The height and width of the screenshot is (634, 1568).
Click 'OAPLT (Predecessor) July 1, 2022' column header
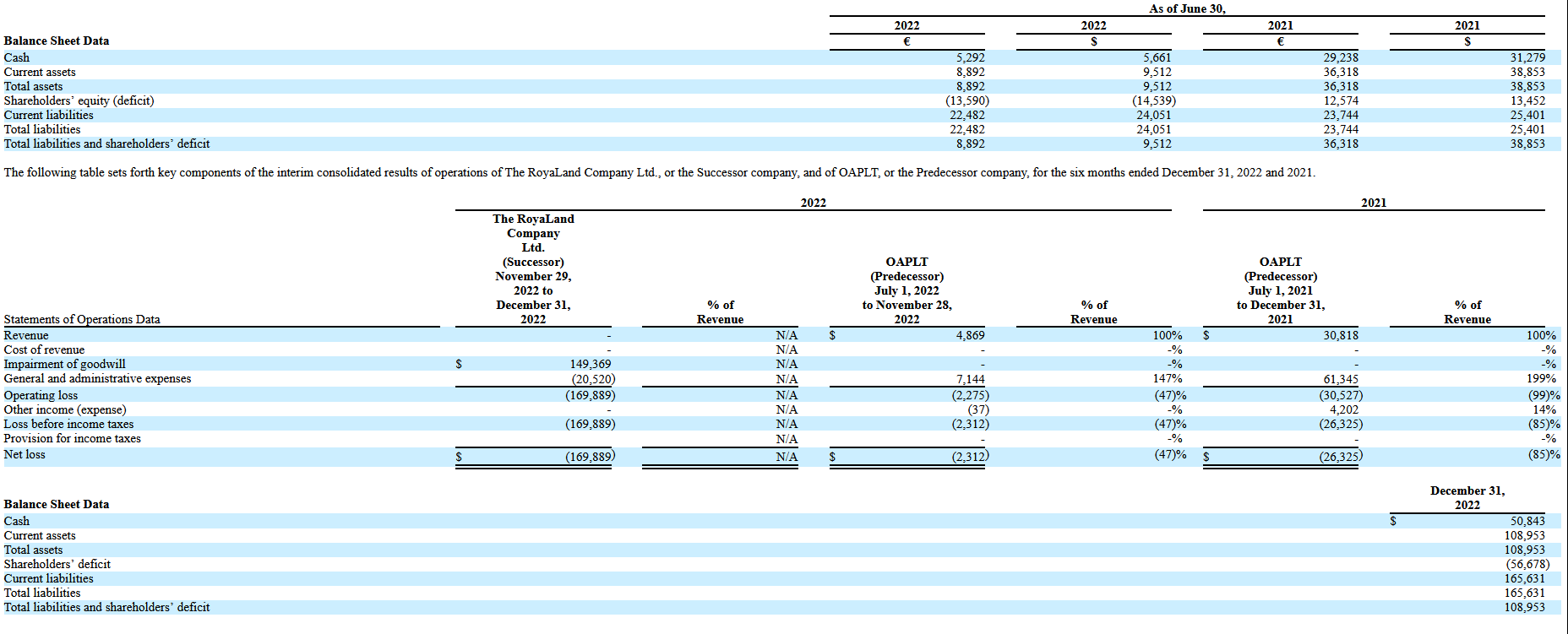[906, 290]
